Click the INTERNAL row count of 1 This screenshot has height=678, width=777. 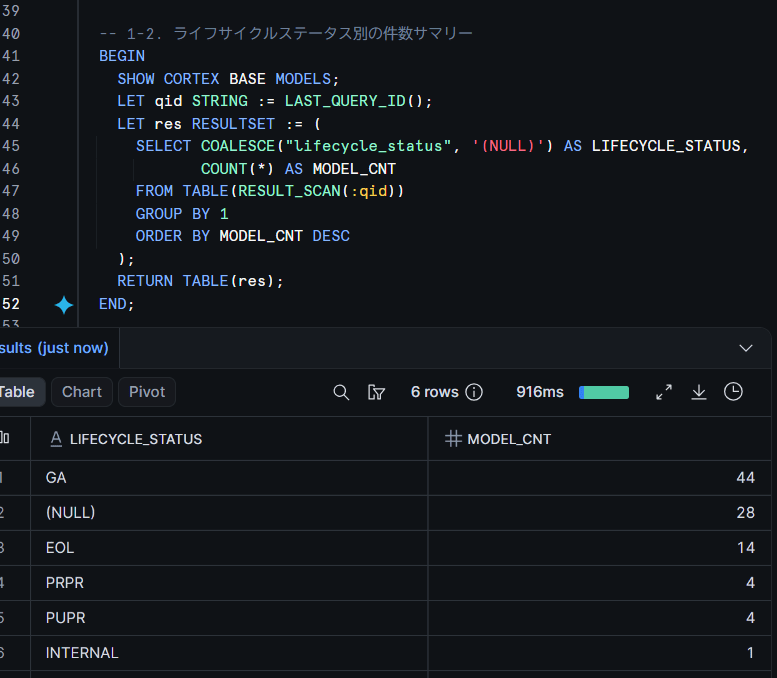[599, 653]
